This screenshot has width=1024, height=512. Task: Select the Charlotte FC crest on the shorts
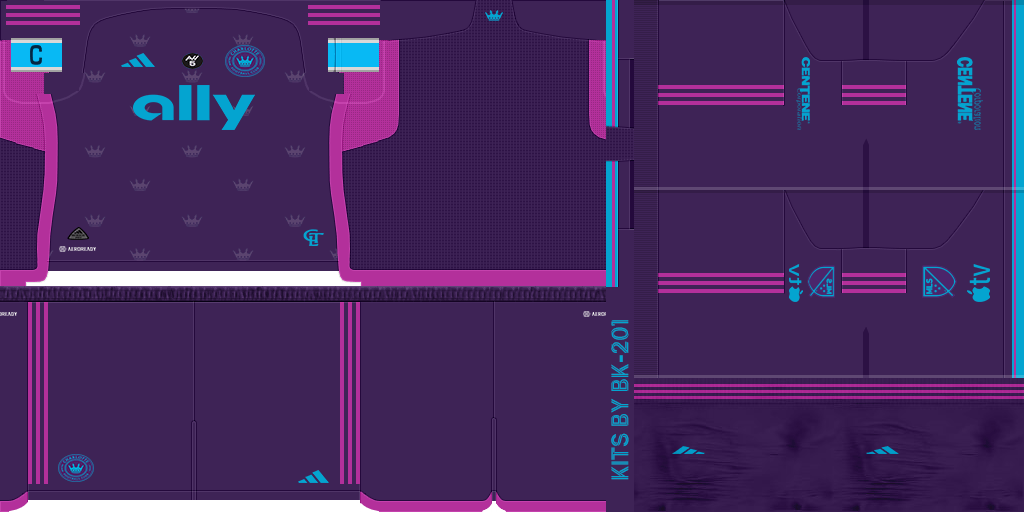[x=76, y=468]
